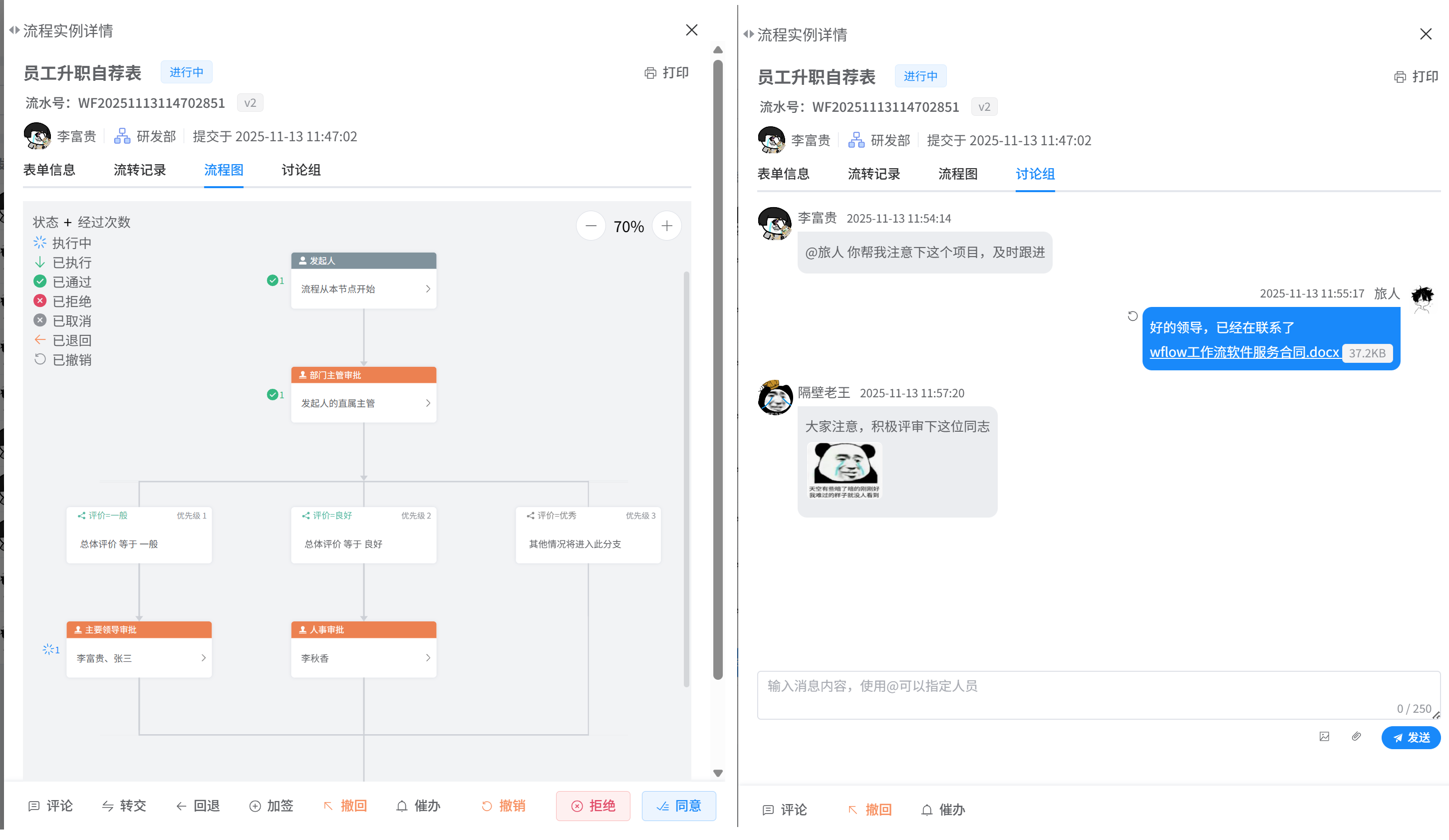Open the panda meme image thumbnail

pos(844,470)
